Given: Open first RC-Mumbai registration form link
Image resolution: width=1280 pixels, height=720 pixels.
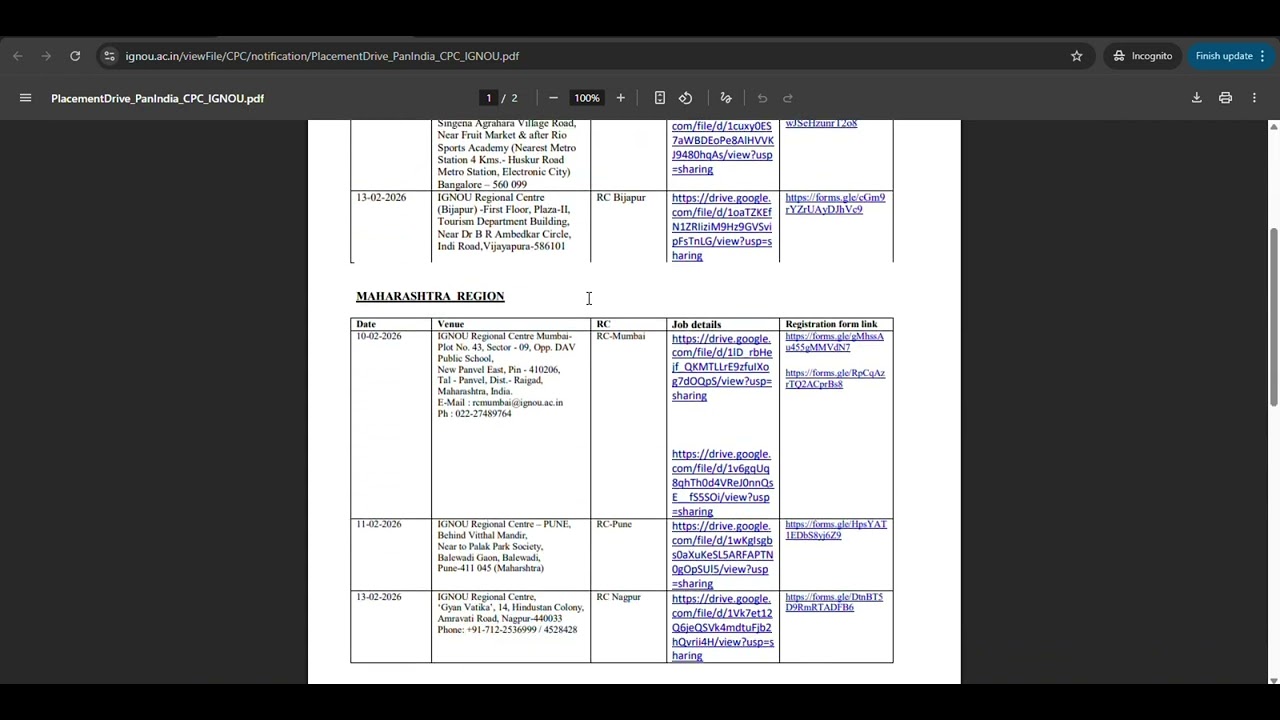Looking at the screenshot, I should click(834, 342).
